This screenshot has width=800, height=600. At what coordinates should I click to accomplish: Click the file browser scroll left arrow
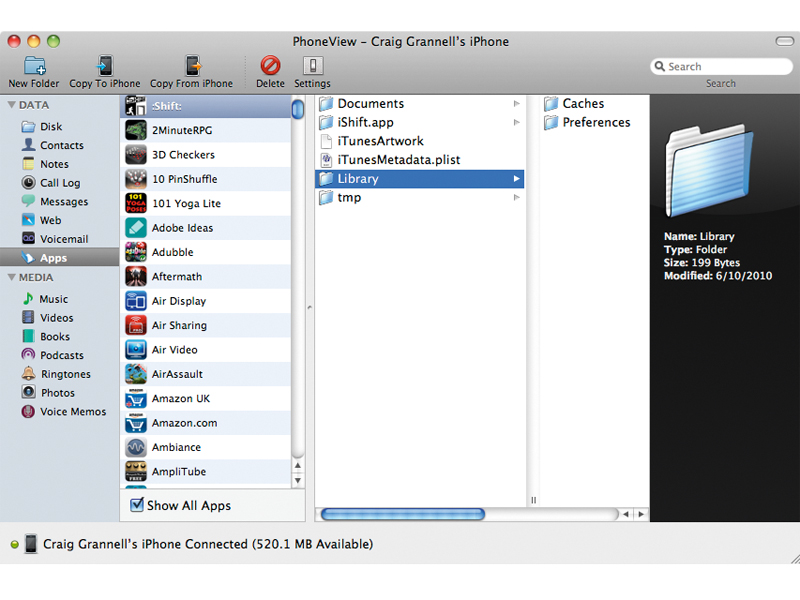click(626, 514)
